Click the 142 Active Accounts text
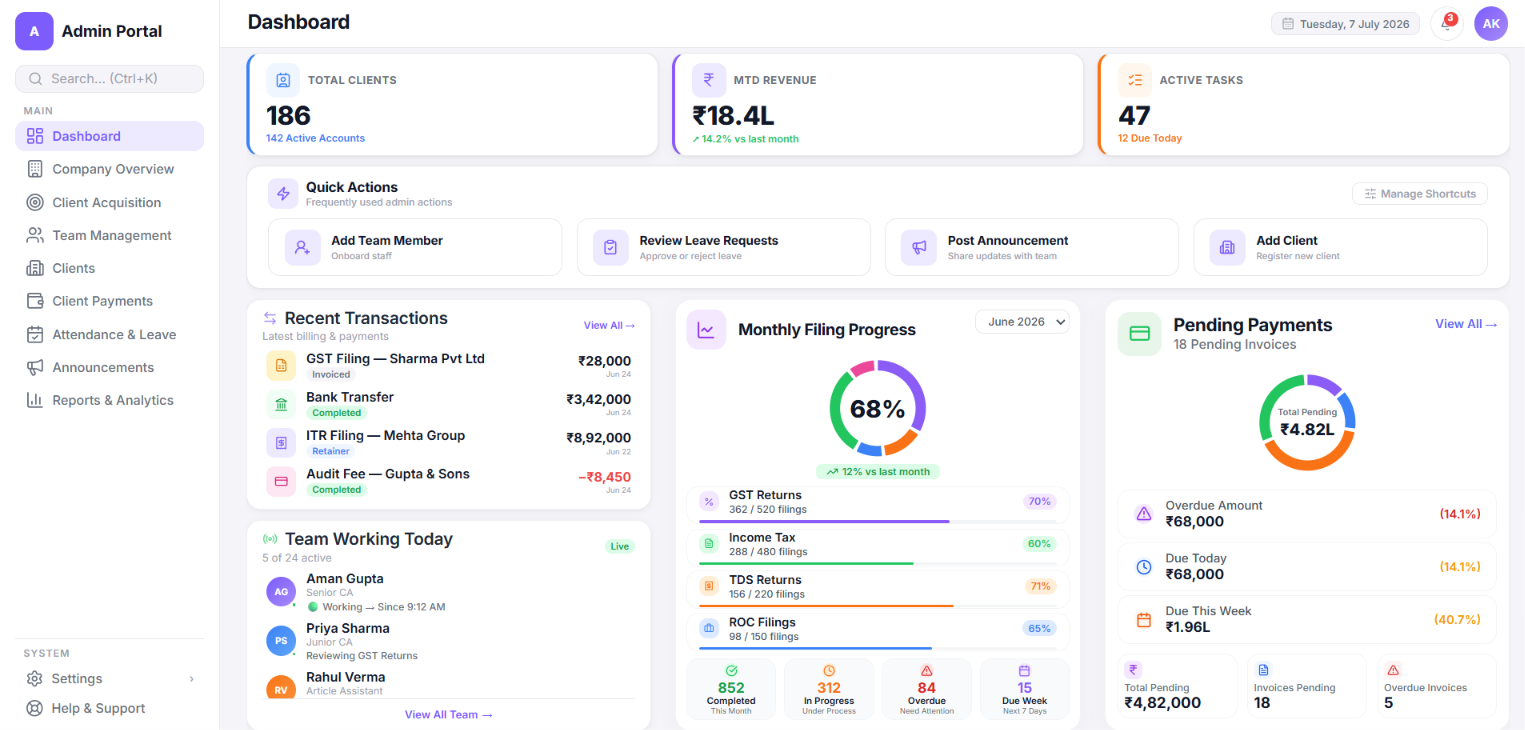 [x=315, y=138]
